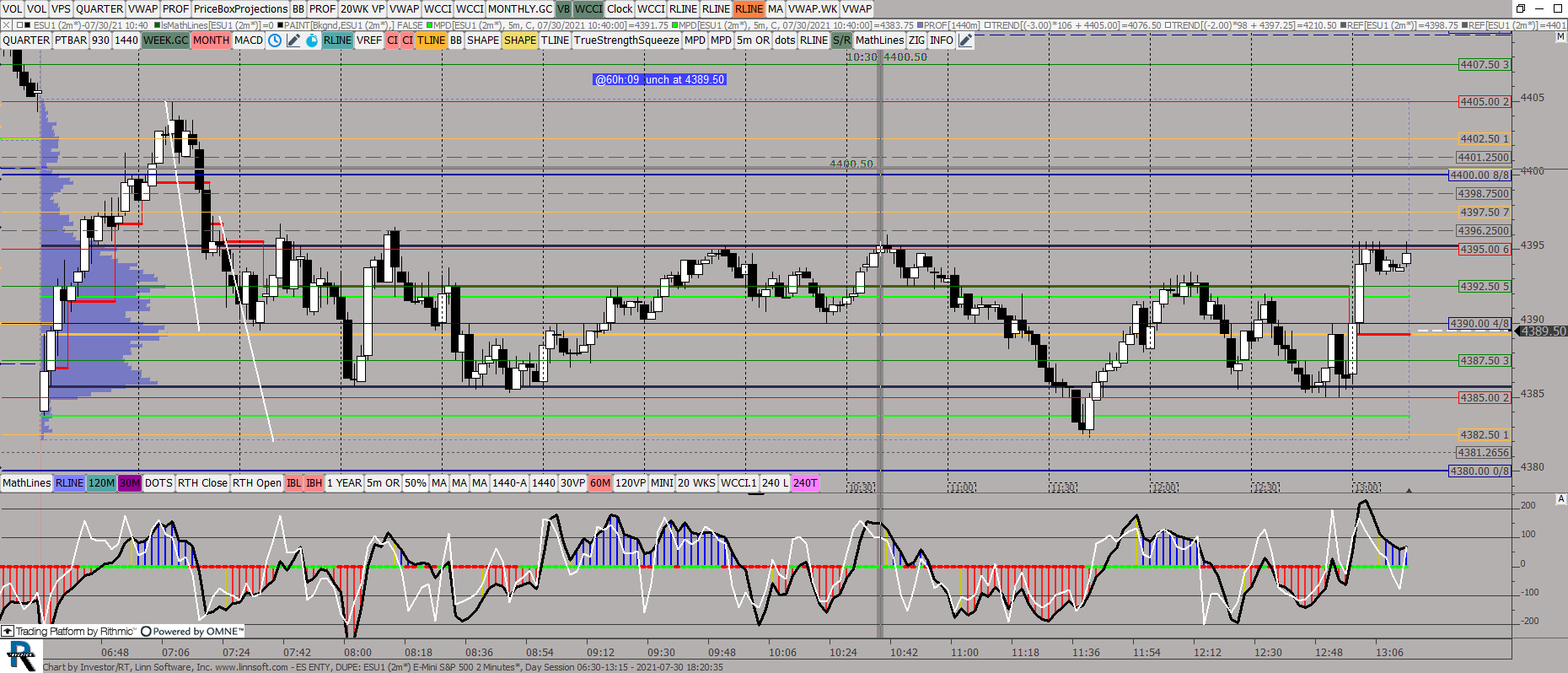This screenshot has height=673, width=1568.
Task: Click the blue '@60h:09 unch at 4389.50' annotation
Action: click(x=659, y=79)
